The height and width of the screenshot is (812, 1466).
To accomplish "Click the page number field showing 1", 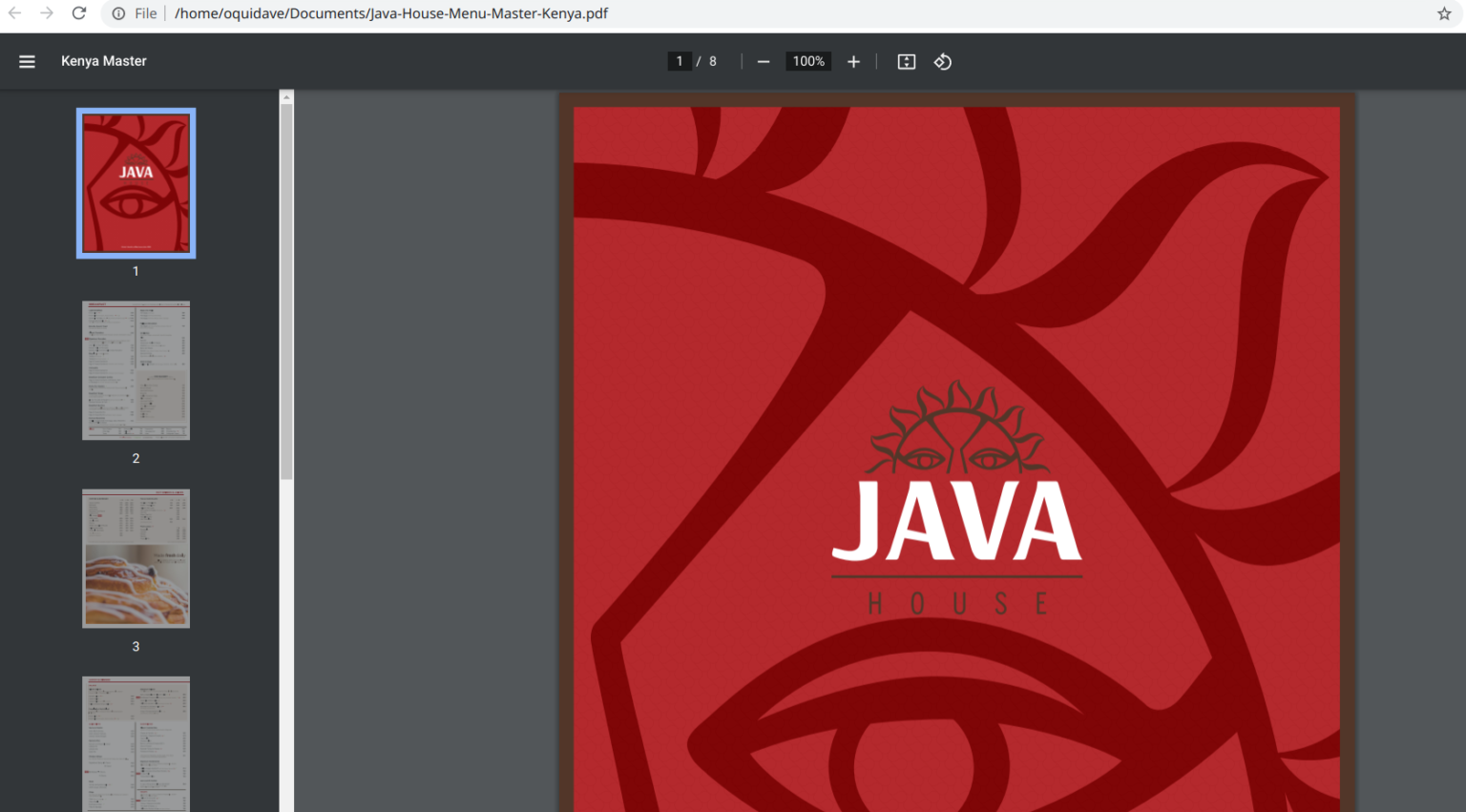I will click(x=680, y=61).
